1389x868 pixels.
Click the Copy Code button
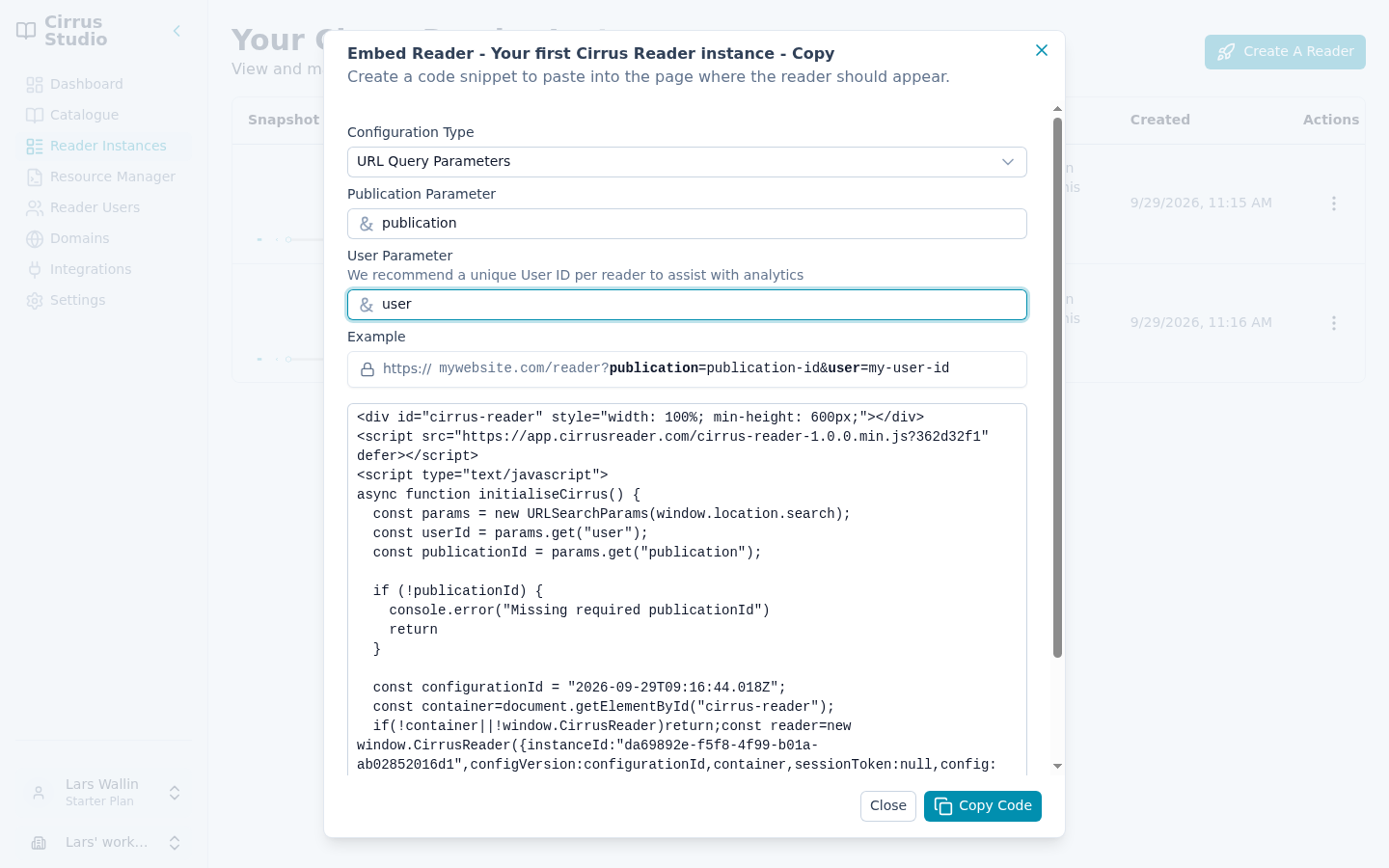983,806
